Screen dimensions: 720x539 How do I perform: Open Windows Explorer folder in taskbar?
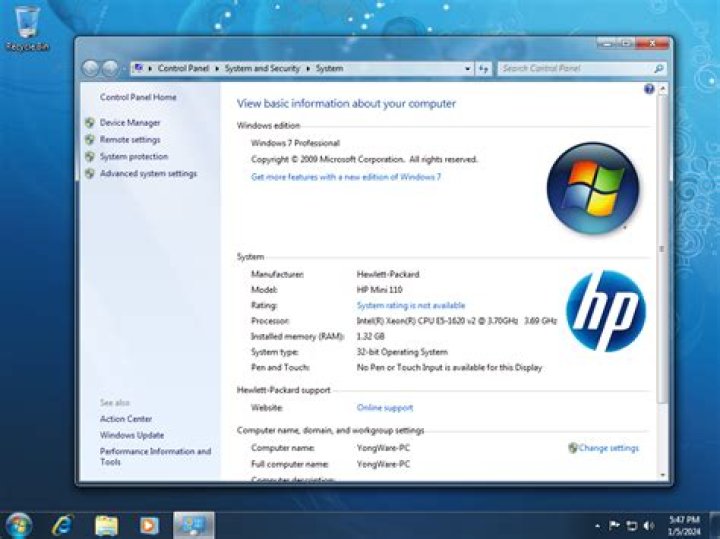click(x=106, y=526)
